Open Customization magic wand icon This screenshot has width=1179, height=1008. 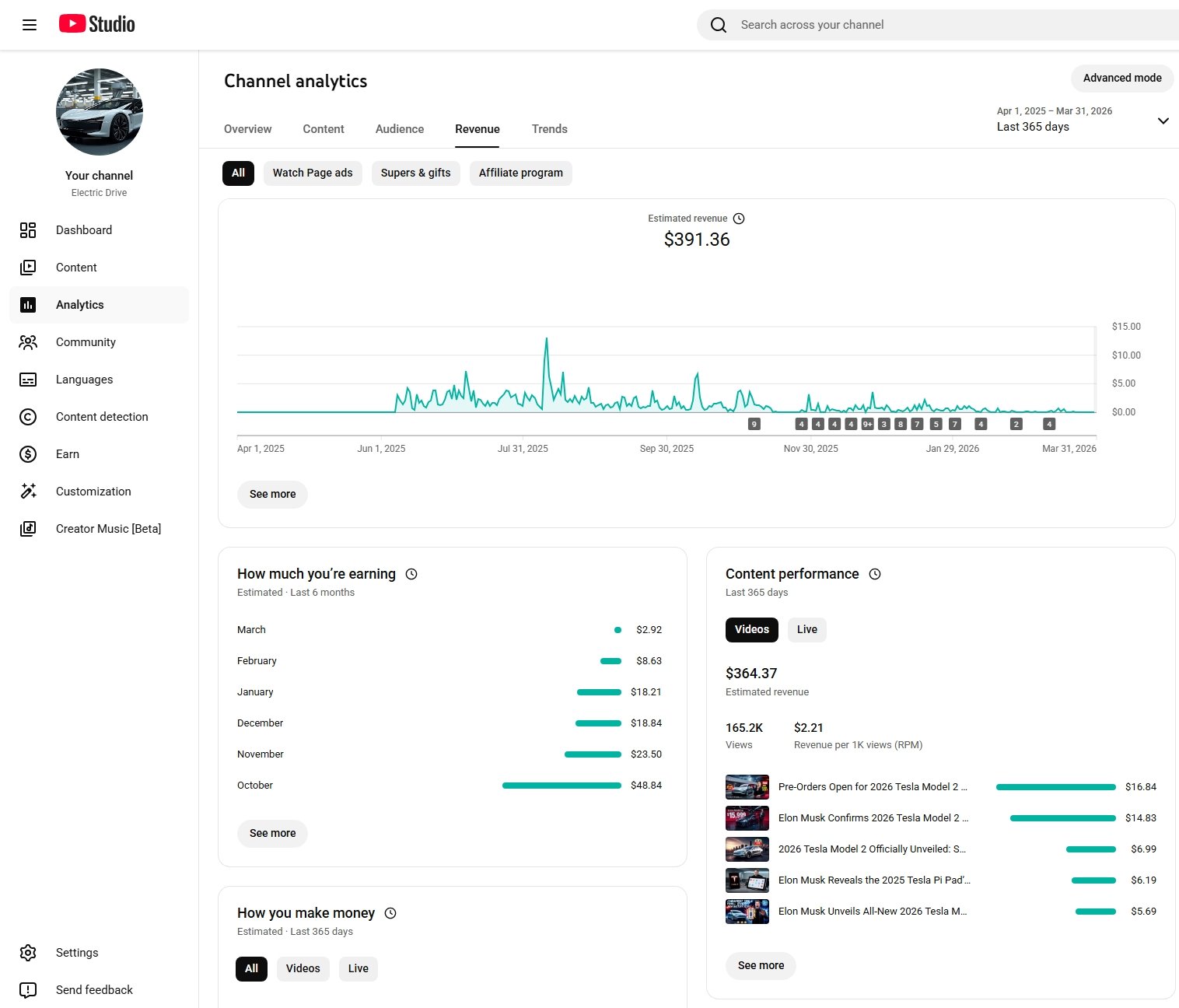point(28,492)
